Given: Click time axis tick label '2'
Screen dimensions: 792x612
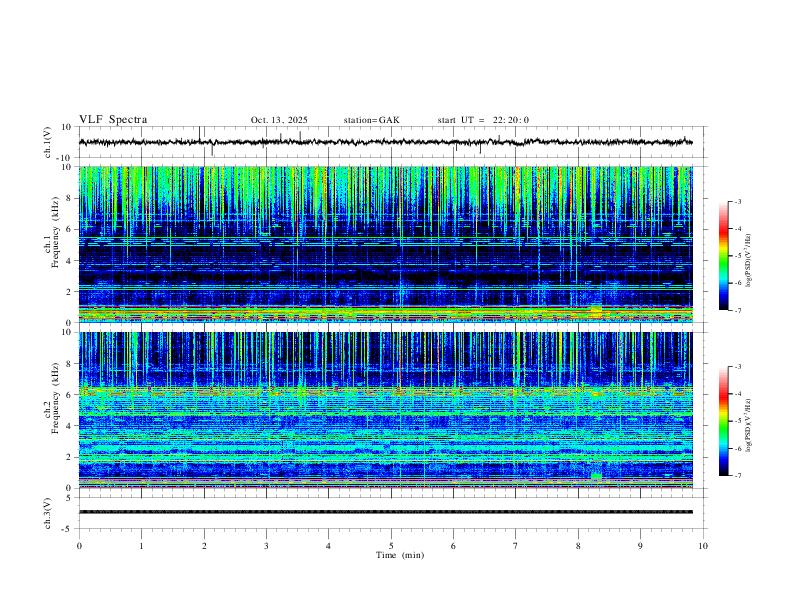Looking at the screenshot, I should (x=204, y=546).
